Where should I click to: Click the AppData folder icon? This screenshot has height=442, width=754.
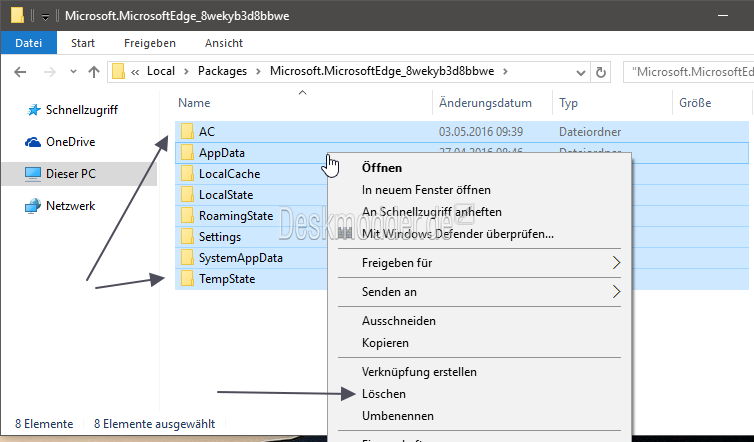tap(187, 152)
